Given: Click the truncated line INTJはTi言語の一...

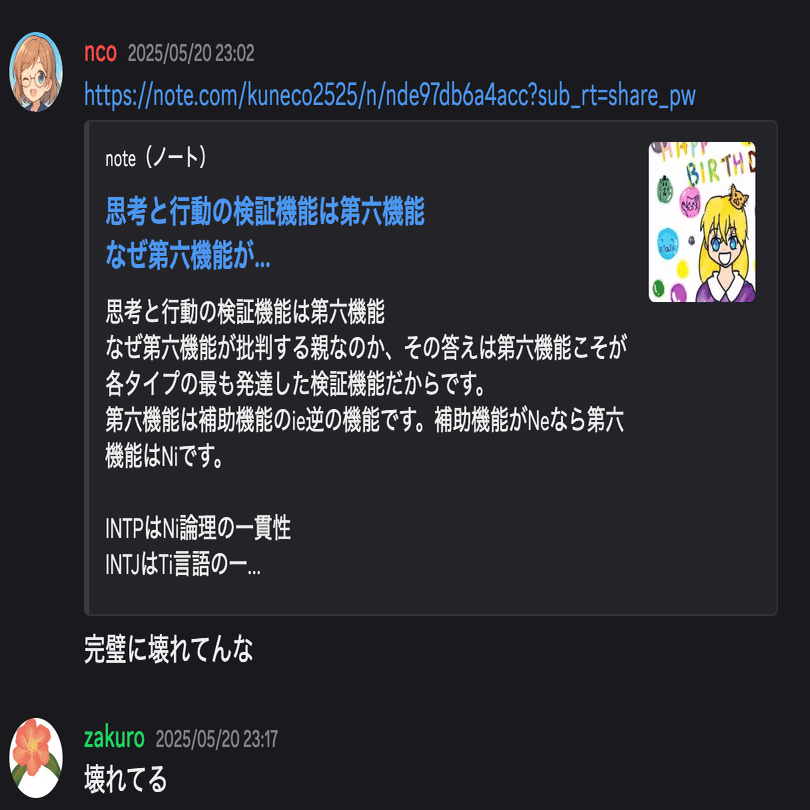Looking at the screenshot, I should pyautogui.click(x=183, y=564).
